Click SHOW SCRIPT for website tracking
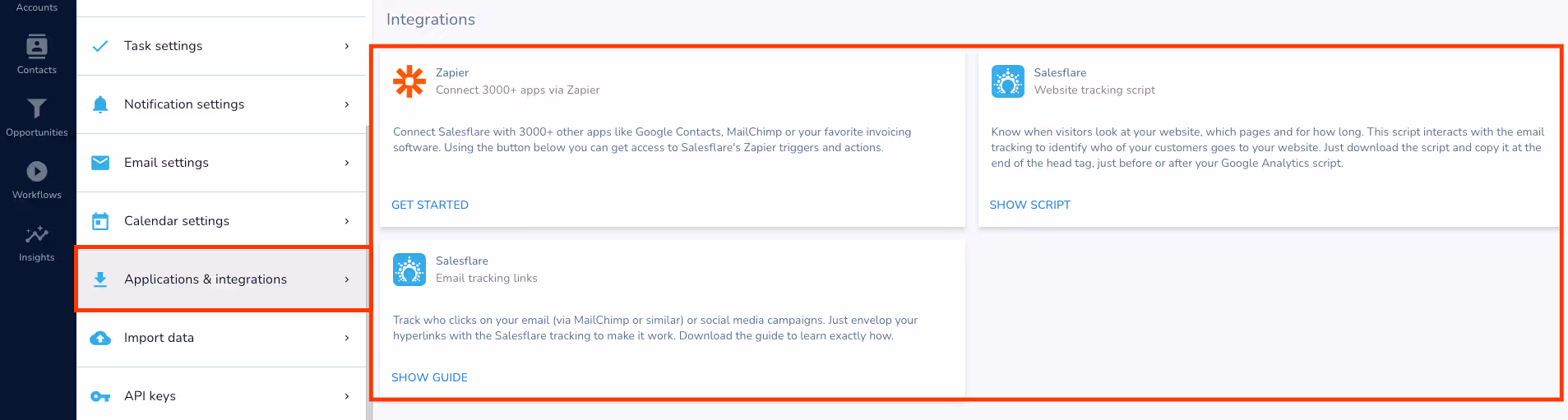The height and width of the screenshot is (420, 1568). click(1029, 205)
